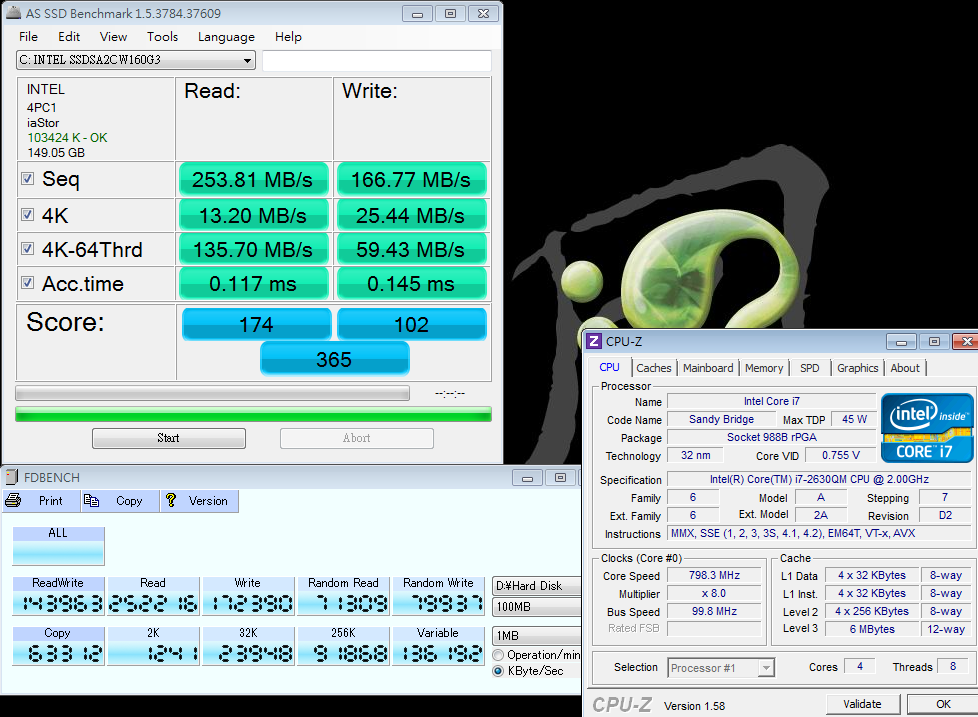
Task: Click OK in the CPU-Z window
Action: pyautogui.click(x=943, y=704)
